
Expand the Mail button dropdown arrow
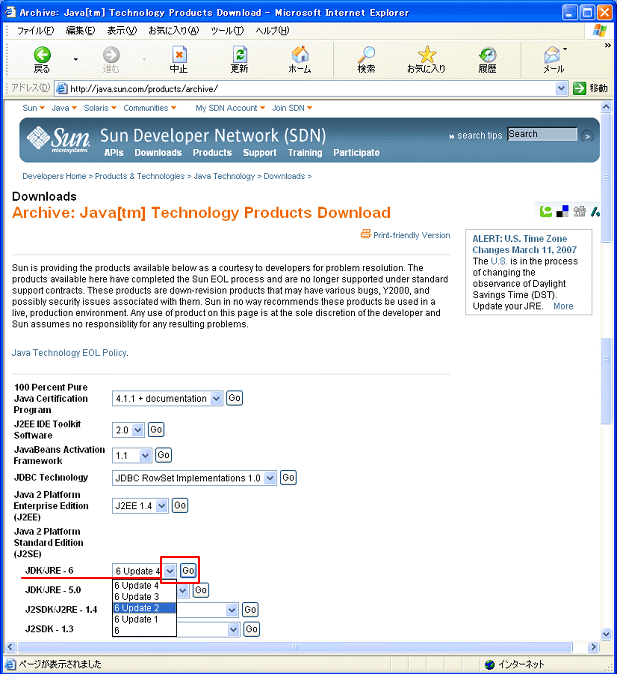pyautogui.click(x=565, y=49)
